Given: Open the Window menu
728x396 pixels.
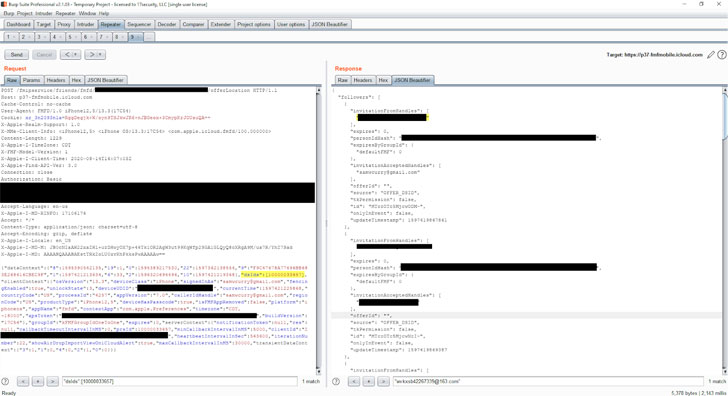Looking at the screenshot, I should (87, 13).
